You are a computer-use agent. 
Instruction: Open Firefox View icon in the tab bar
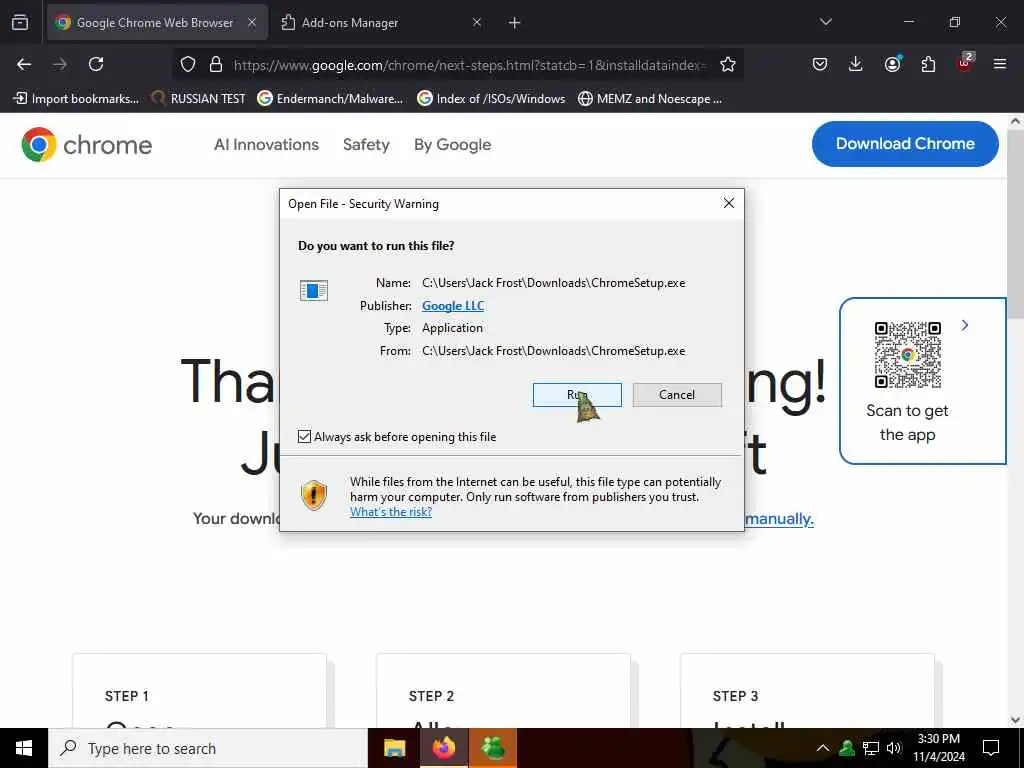point(20,22)
